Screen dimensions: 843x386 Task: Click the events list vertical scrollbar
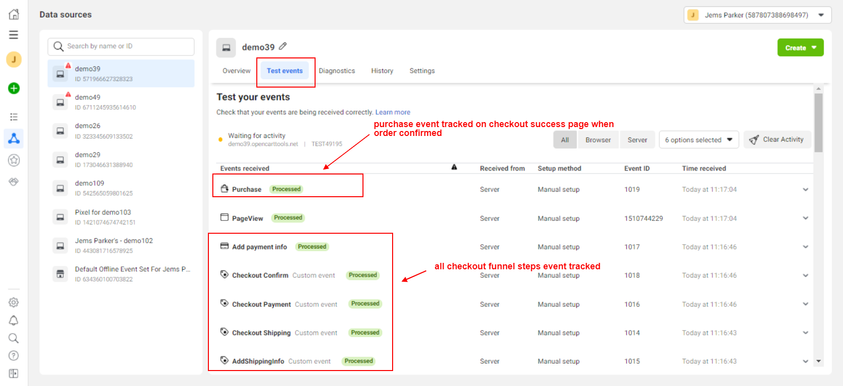(x=818, y=123)
